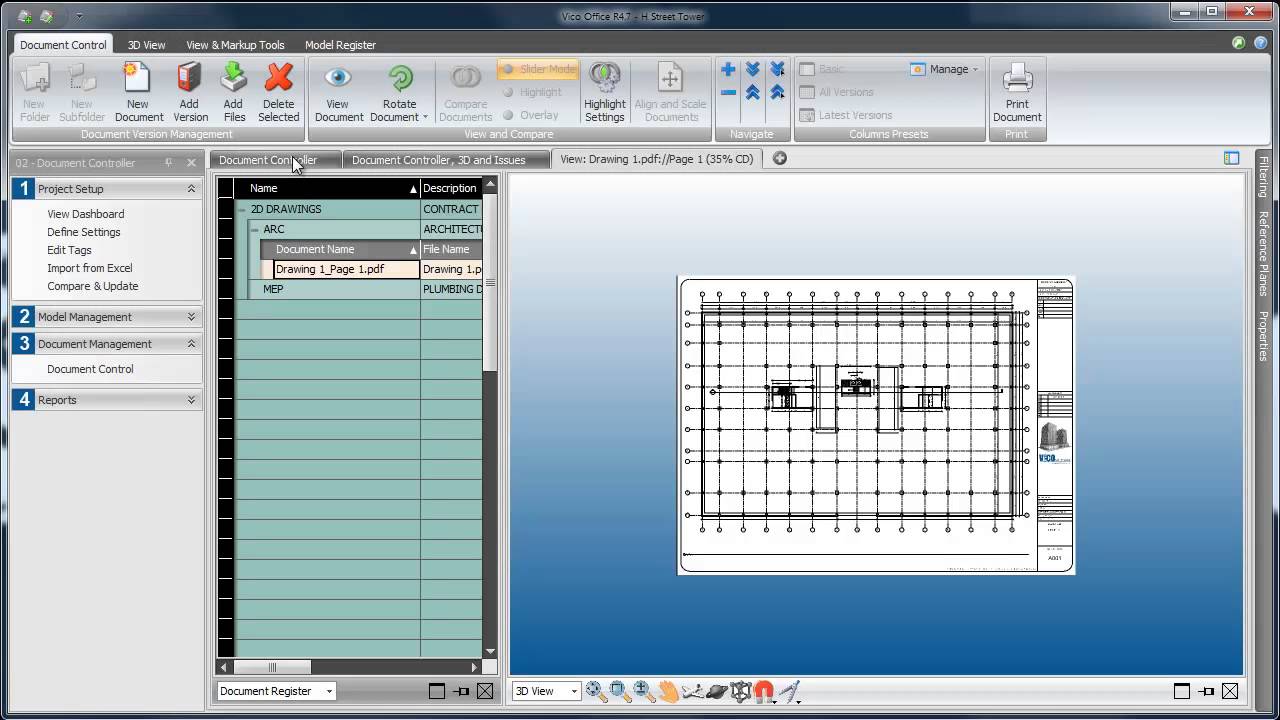Select the planet orbit tool
The image size is (1280, 720).
coord(717,691)
